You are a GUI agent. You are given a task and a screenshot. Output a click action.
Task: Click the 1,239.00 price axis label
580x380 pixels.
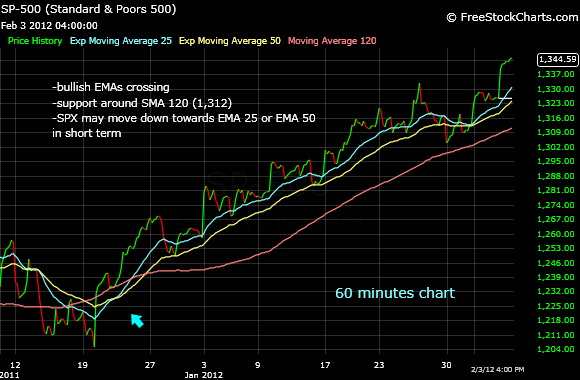[556, 278]
